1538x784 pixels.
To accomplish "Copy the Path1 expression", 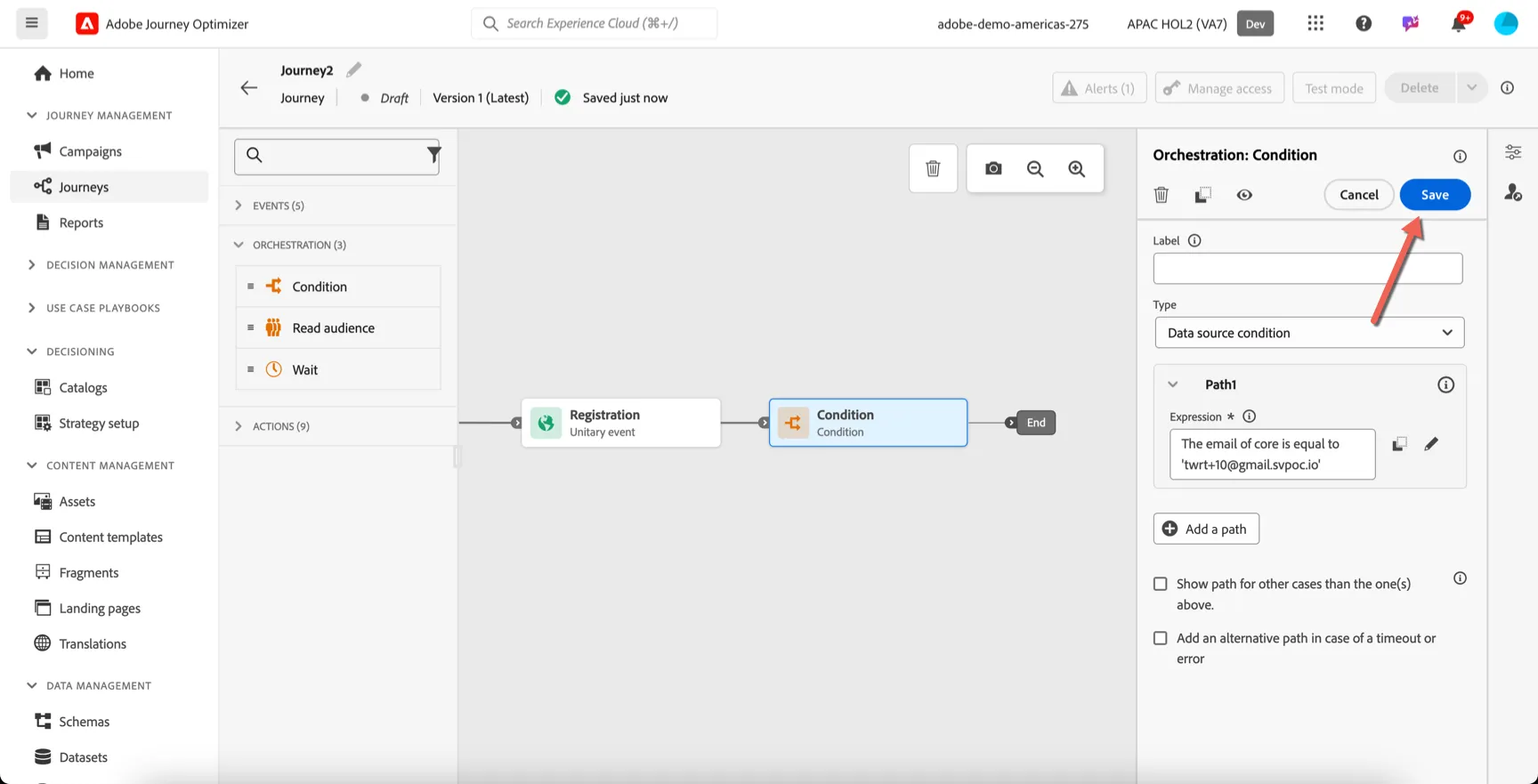I will (x=1399, y=444).
